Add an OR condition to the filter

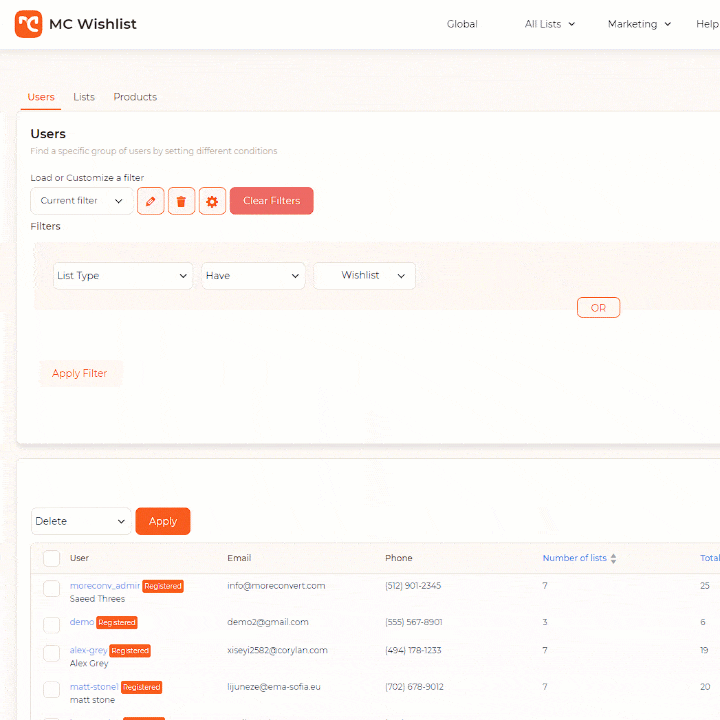coord(598,308)
